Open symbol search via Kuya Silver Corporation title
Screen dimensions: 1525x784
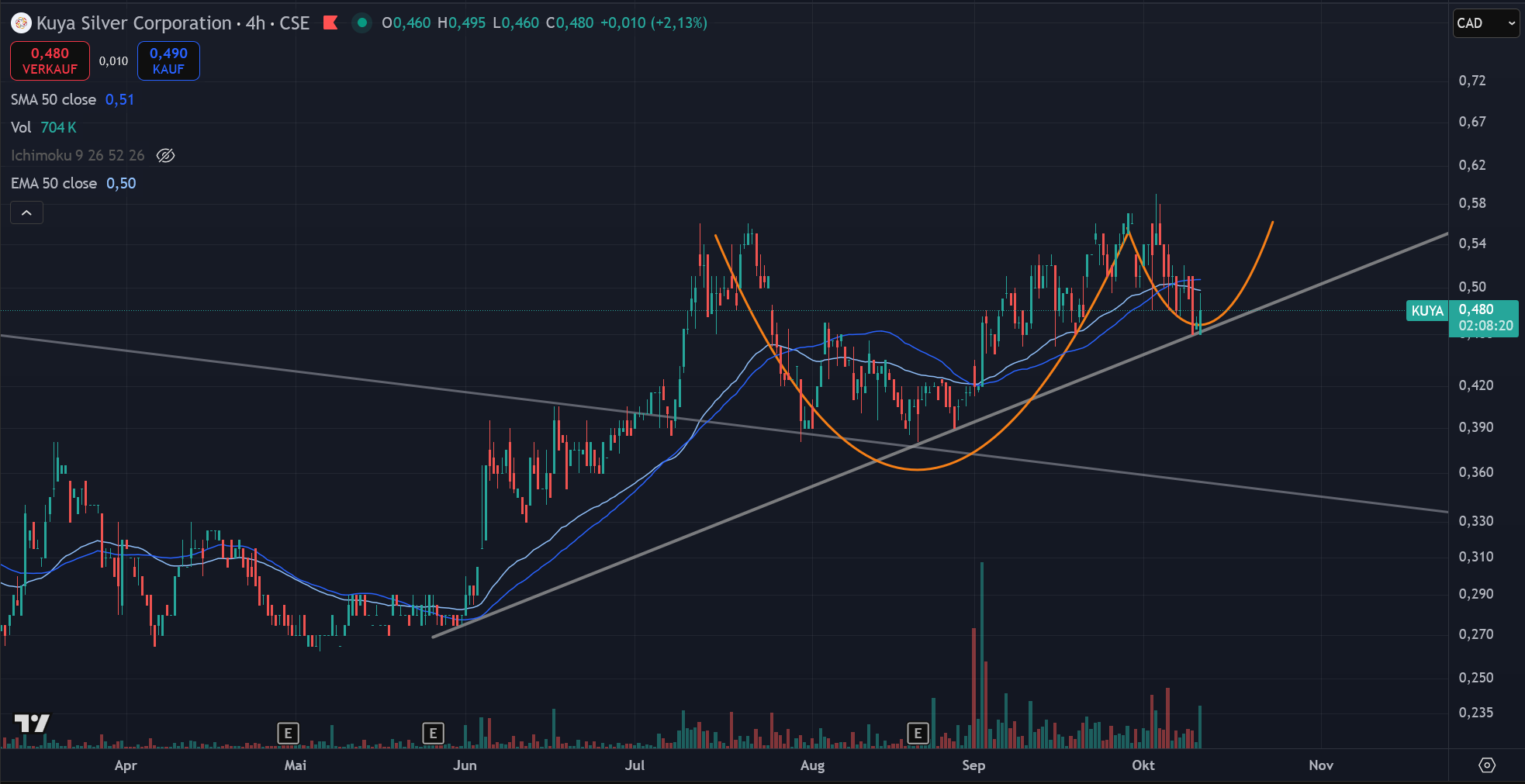pos(134,23)
